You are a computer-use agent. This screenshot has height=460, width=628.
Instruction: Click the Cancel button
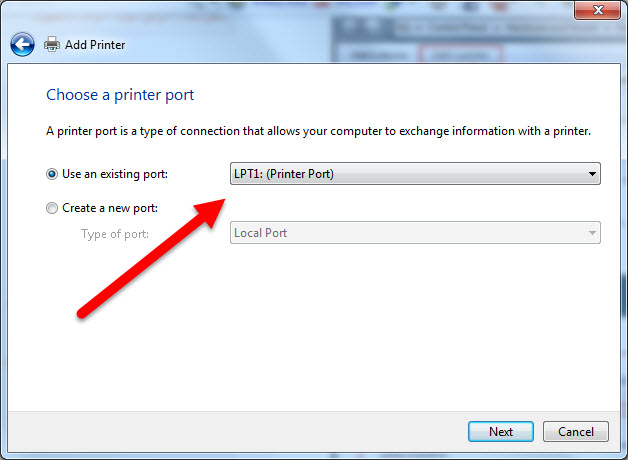click(x=576, y=432)
